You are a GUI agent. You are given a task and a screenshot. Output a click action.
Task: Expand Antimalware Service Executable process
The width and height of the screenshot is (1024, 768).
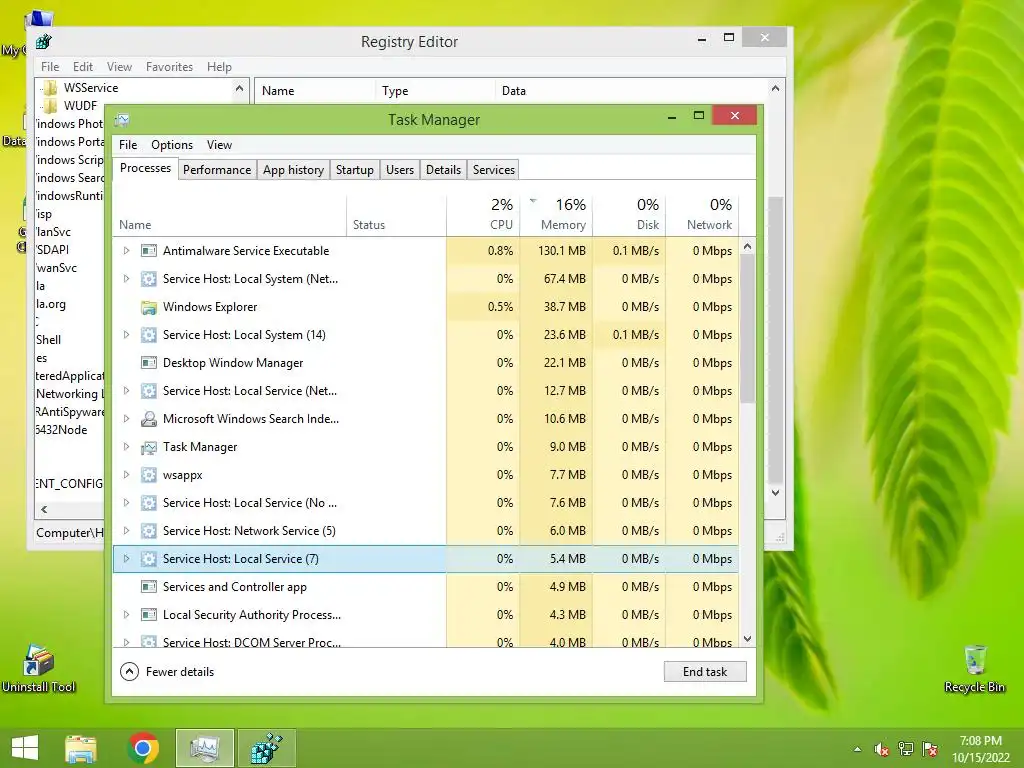point(127,251)
